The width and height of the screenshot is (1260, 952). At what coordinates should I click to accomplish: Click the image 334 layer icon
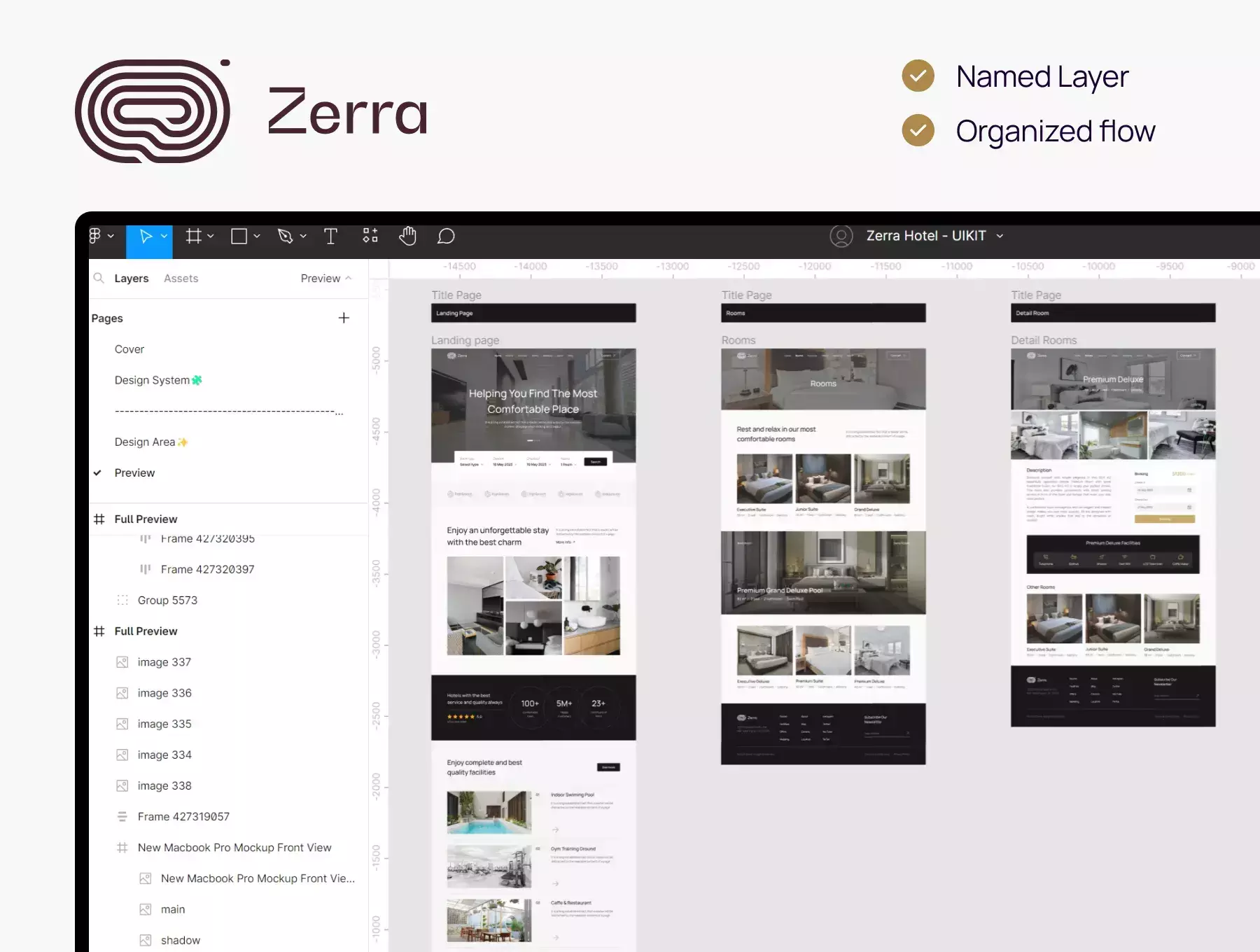tap(122, 755)
